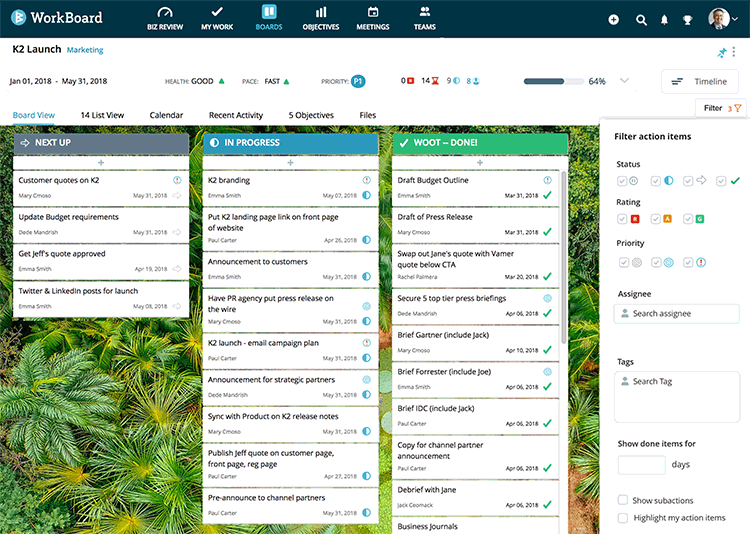750x534 pixels.
Task: Switch to Calendar tab
Action: click(x=166, y=115)
